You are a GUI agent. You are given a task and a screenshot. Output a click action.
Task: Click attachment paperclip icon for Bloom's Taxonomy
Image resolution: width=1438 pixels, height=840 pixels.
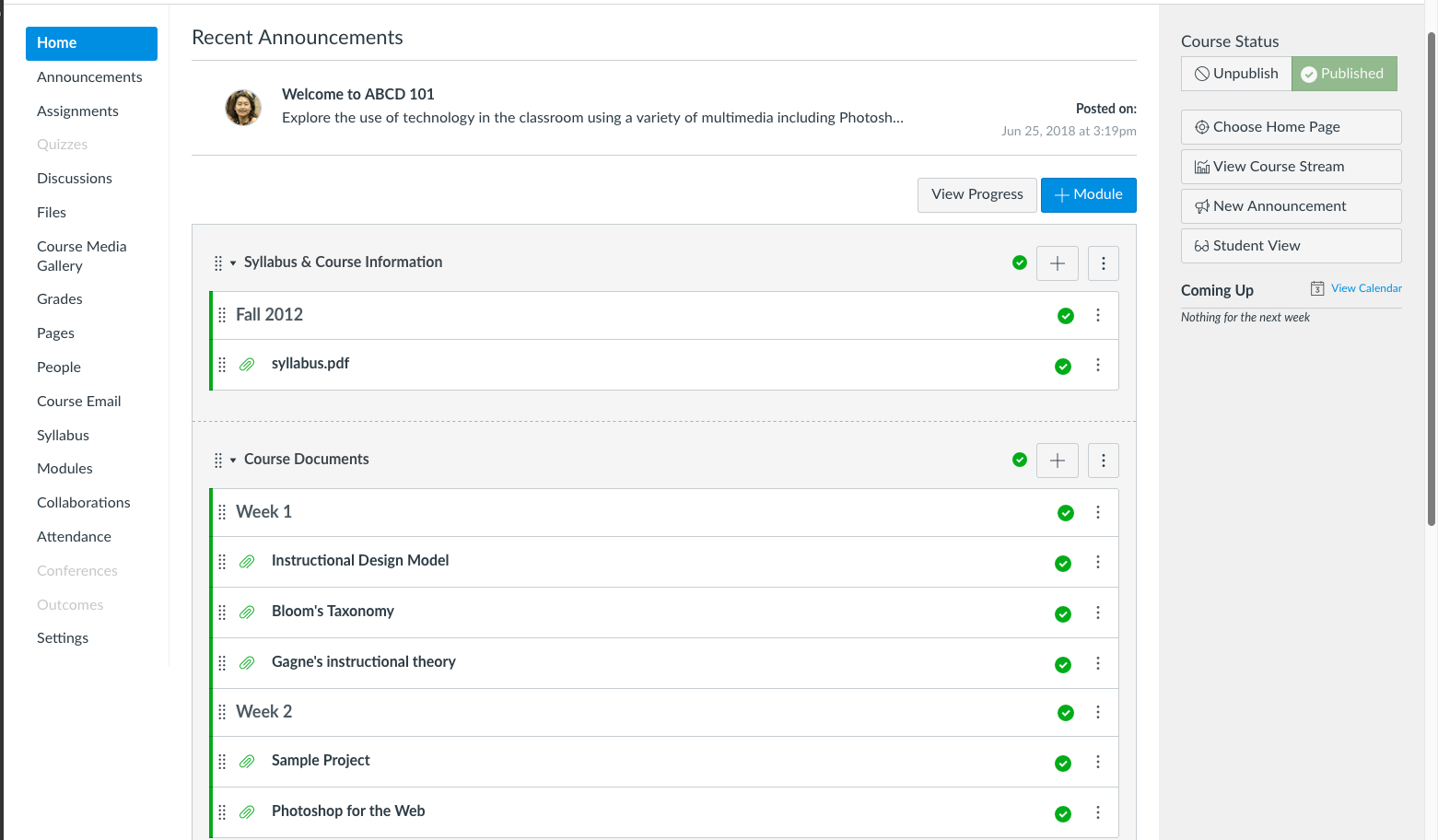click(x=247, y=612)
